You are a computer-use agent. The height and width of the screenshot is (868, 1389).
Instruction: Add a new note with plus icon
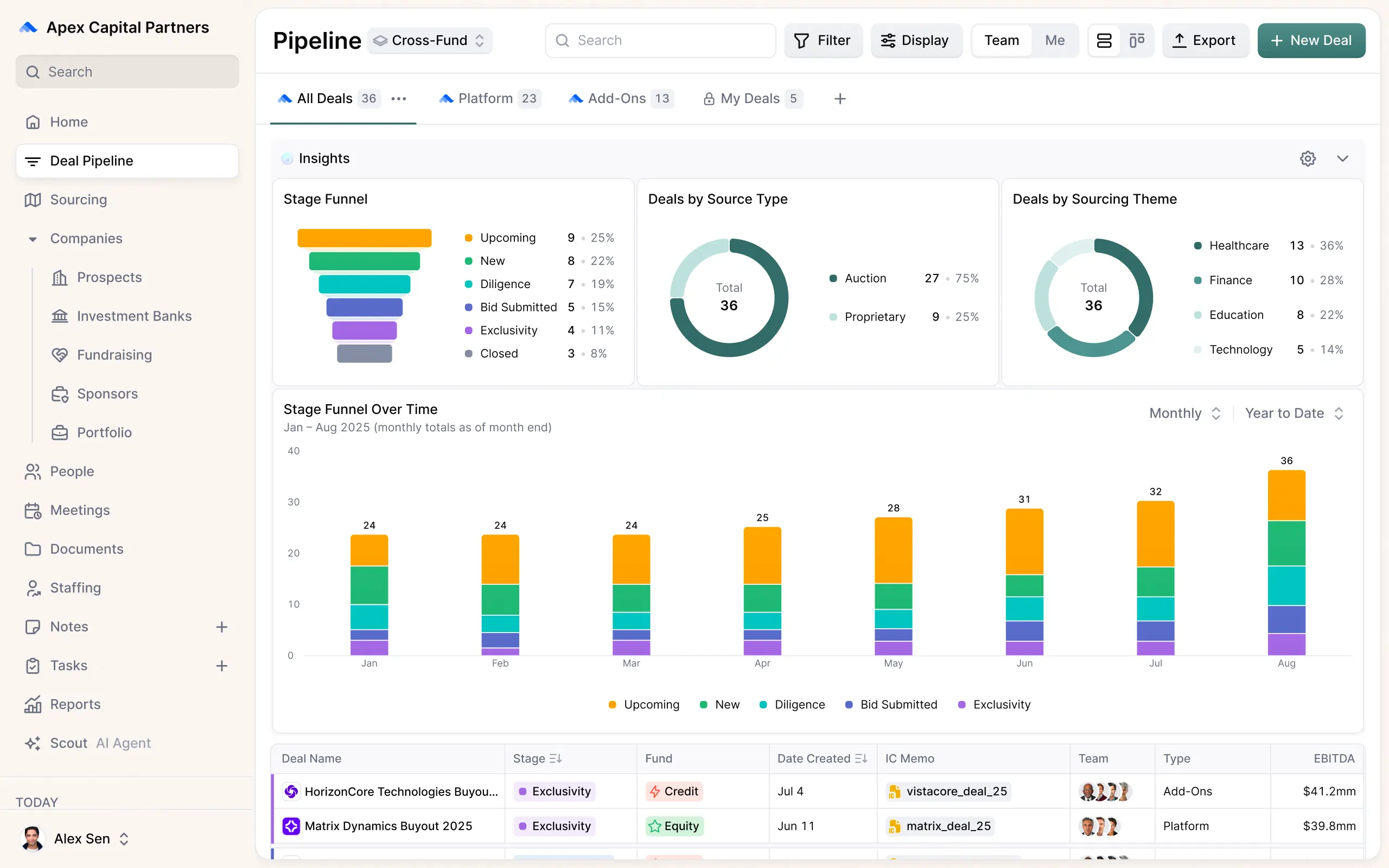[221, 627]
